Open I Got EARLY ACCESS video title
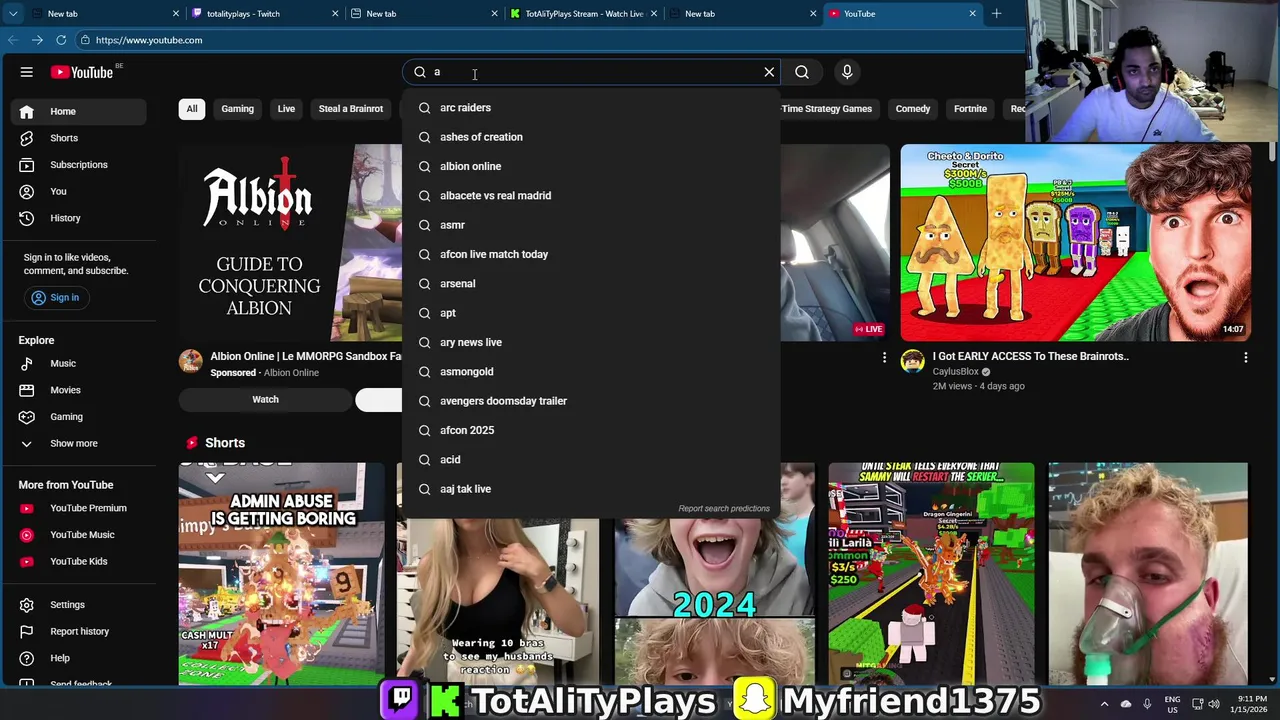 click(x=1030, y=356)
